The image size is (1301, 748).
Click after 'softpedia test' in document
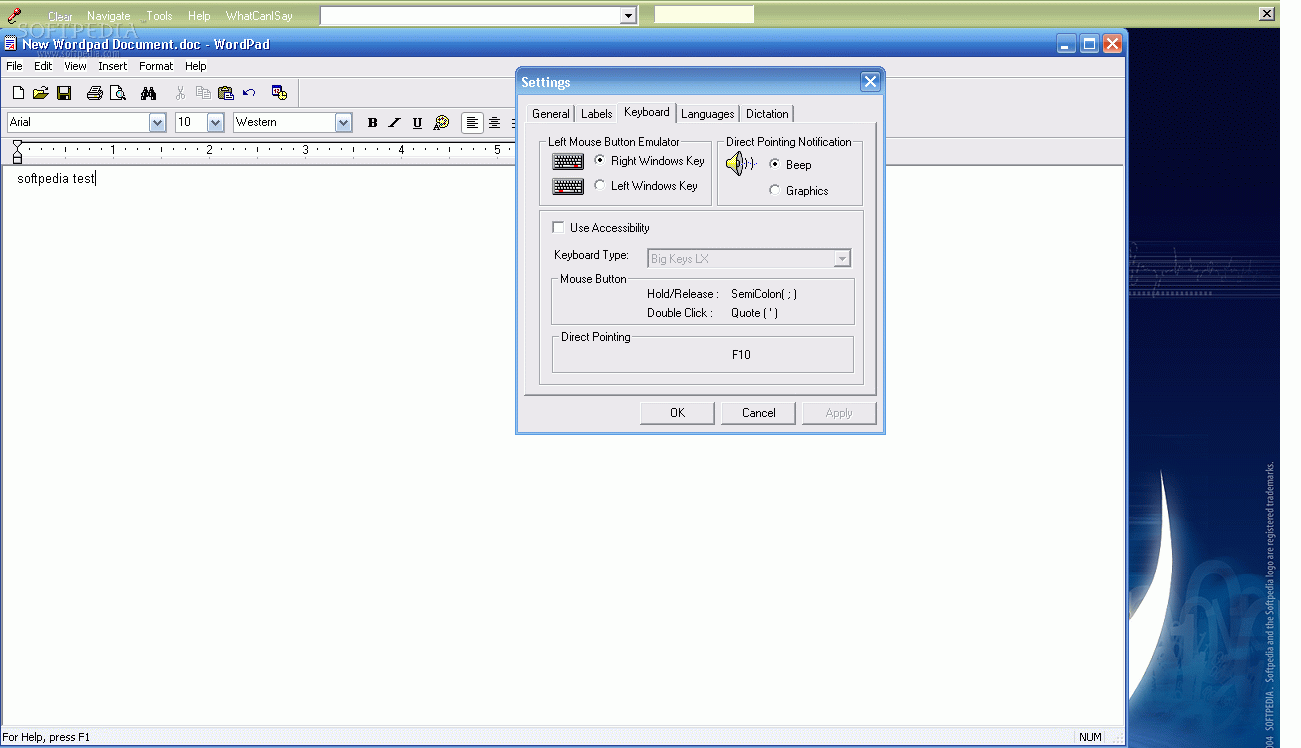tap(96, 179)
